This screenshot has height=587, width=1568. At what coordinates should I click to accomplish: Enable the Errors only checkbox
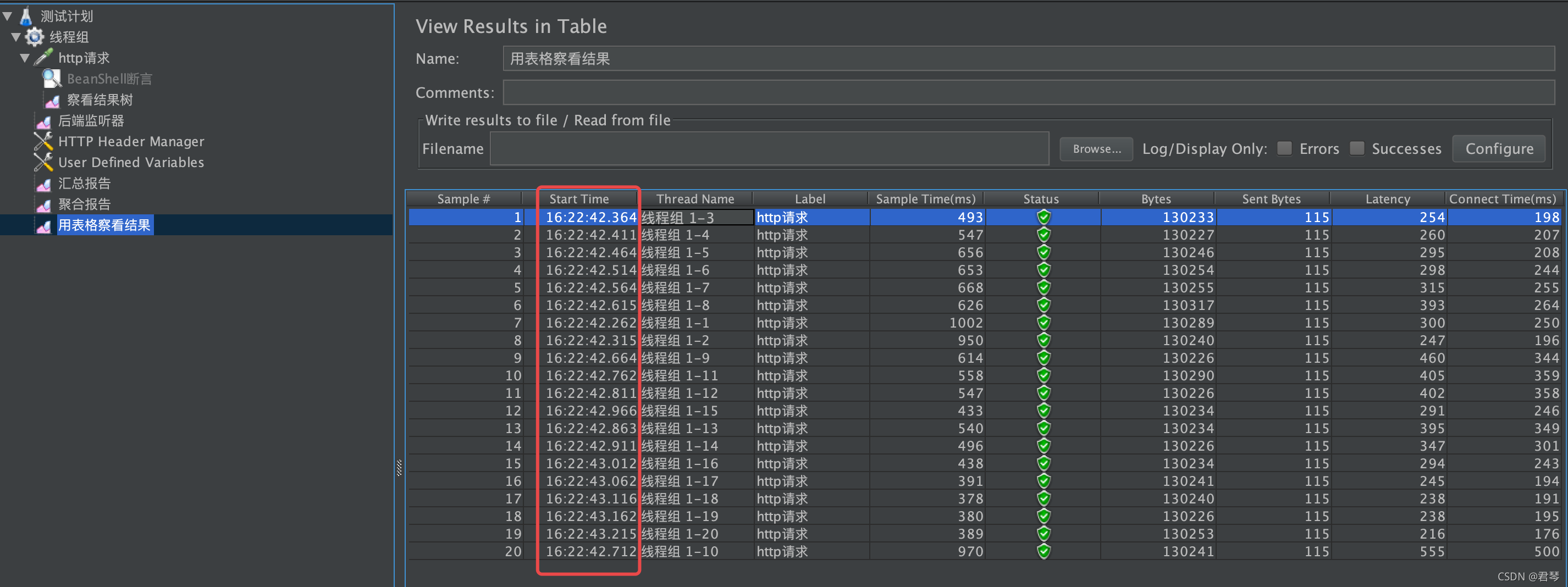click(x=1284, y=148)
